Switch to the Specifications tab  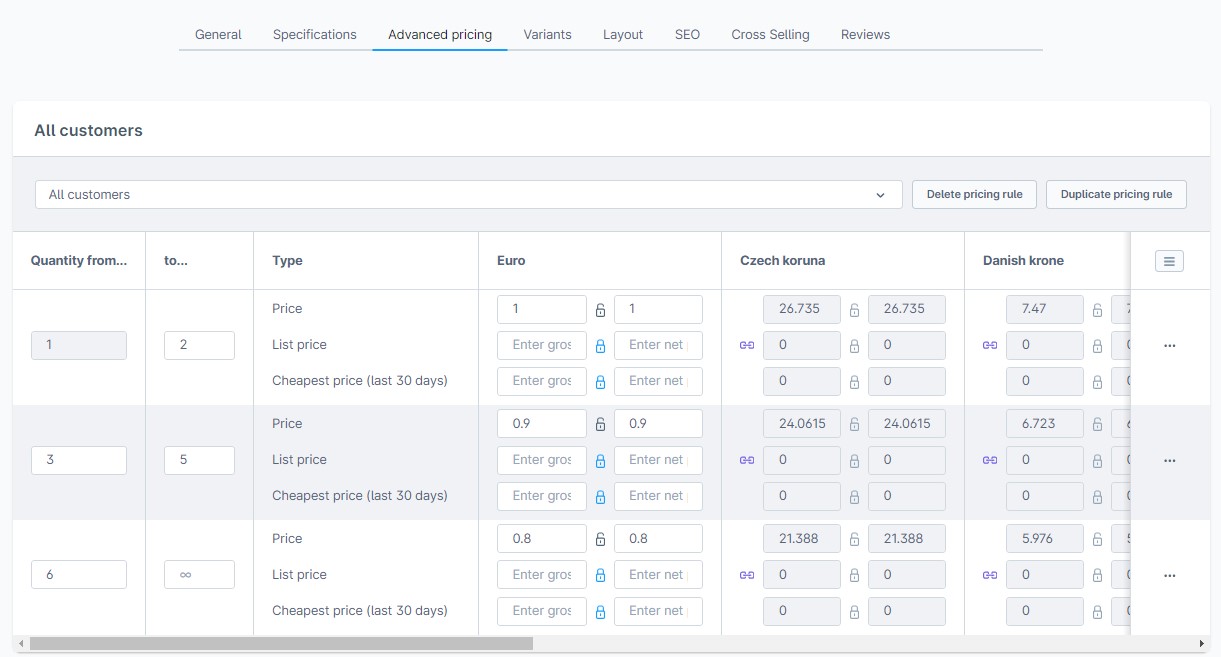[315, 34]
